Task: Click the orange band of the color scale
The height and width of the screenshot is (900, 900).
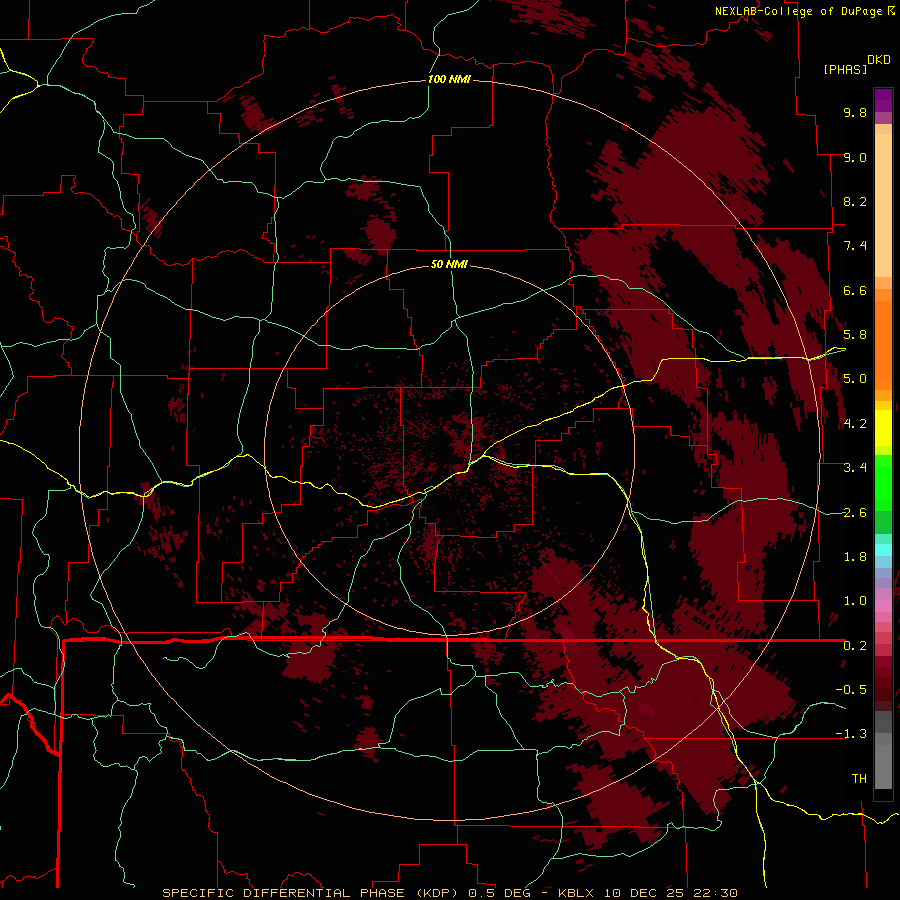Action: [883, 344]
